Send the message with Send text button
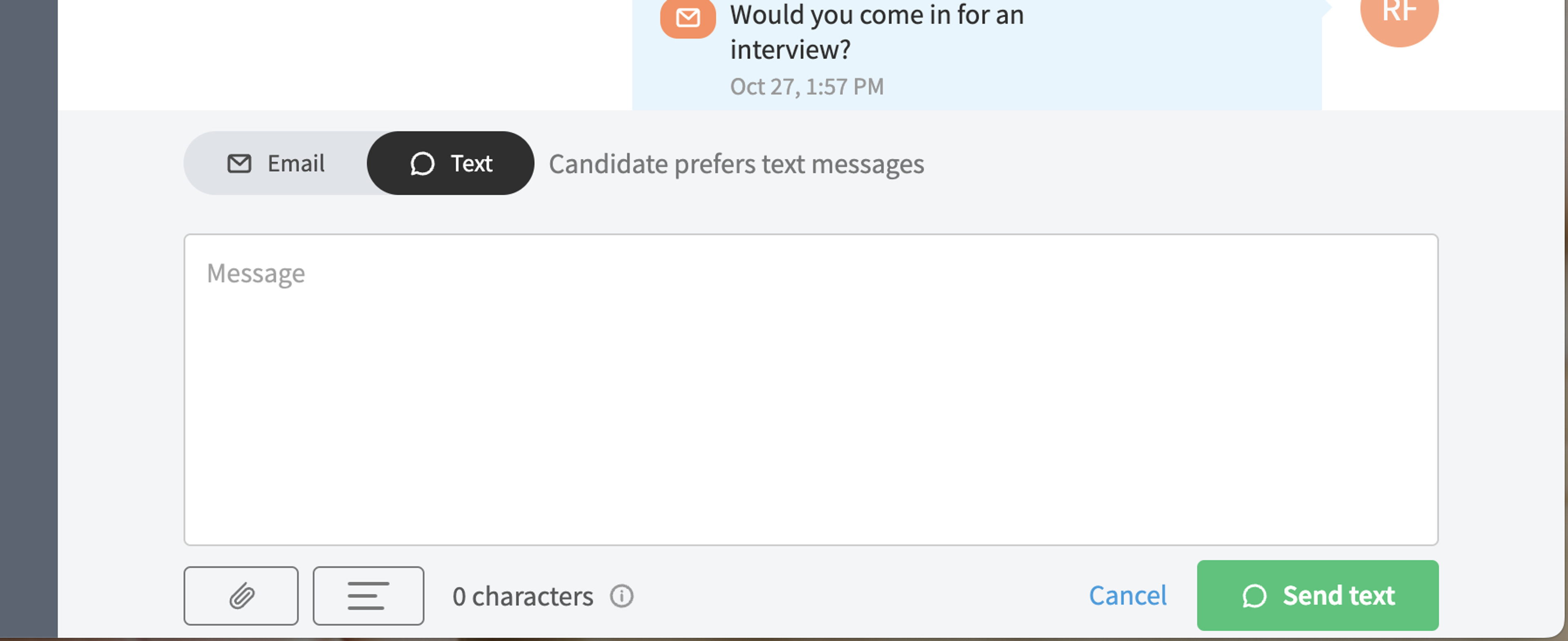Image resolution: width=1568 pixels, height=641 pixels. pyautogui.click(x=1317, y=595)
